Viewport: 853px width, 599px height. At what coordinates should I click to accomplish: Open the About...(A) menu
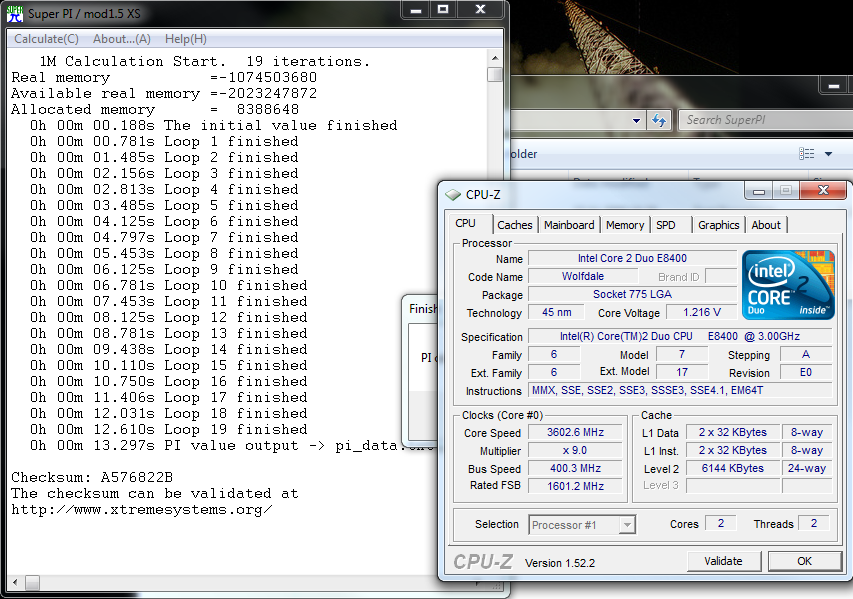[122, 39]
